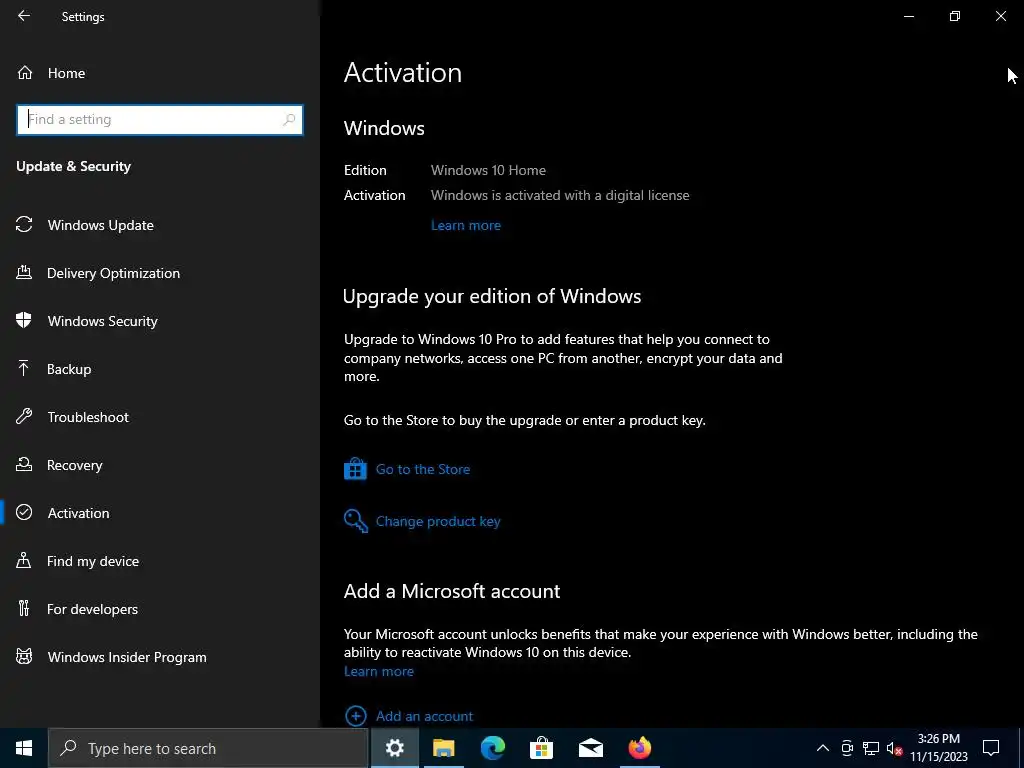Click the magnifier icon in Find a setting
This screenshot has height=768, width=1024.
click(289, 120)
